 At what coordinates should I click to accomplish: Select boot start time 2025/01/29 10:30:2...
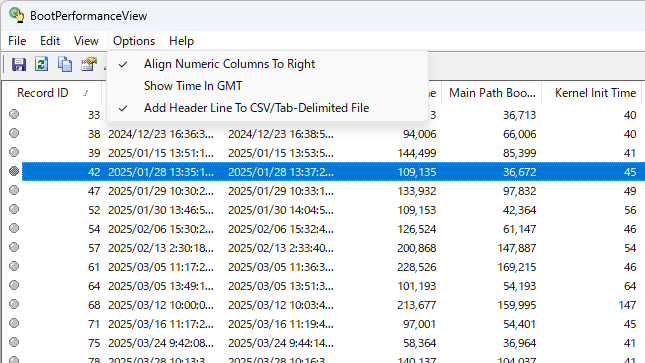(x=161, y=191)
